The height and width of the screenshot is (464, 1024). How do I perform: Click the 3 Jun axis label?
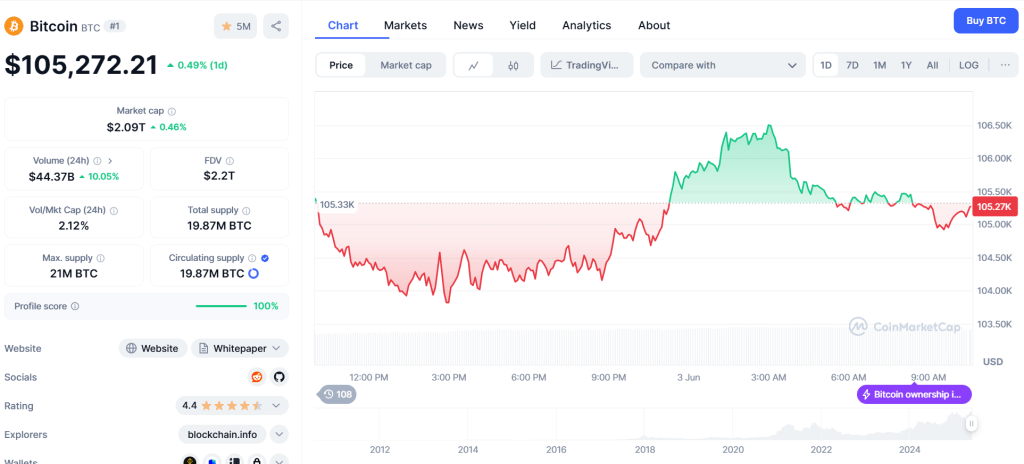click(x=690, y=378)
